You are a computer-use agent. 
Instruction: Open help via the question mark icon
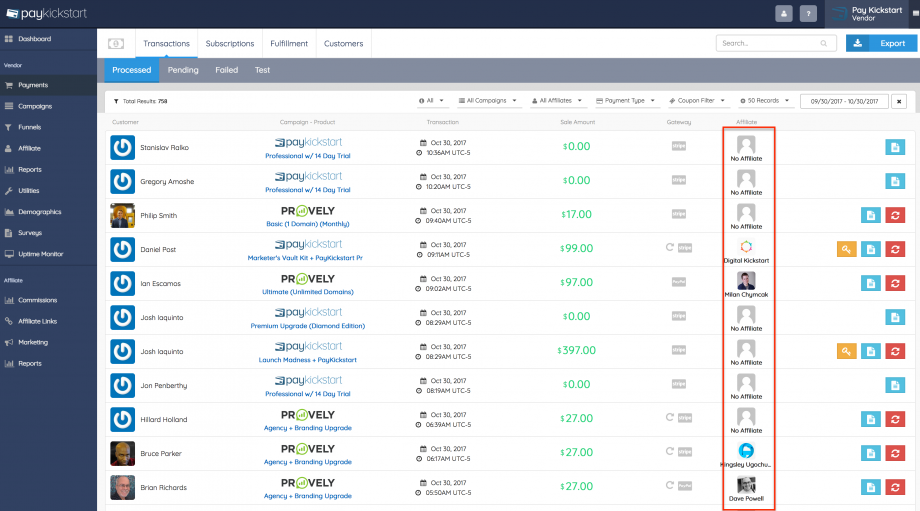coord(808,14)
